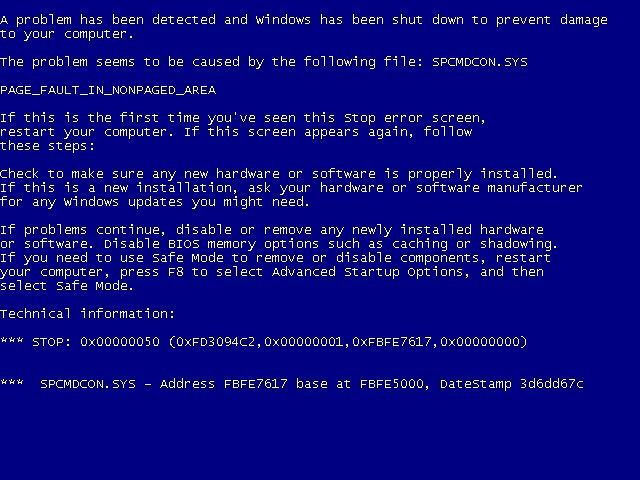Click 'Check to make sure' sentence start
Image resolution: width=640 pixels, height=480 pixels.
tap(72, 174)
